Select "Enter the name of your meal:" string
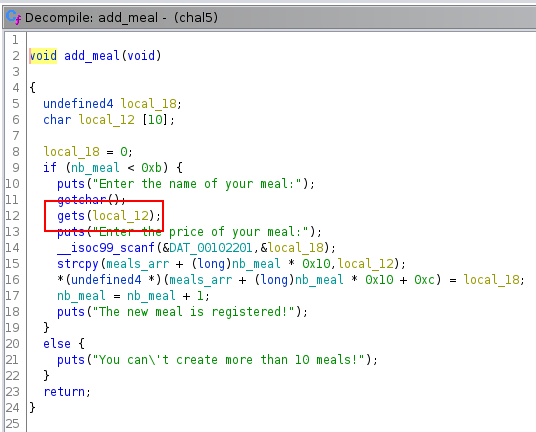536x432 pixels. (198, 184)
